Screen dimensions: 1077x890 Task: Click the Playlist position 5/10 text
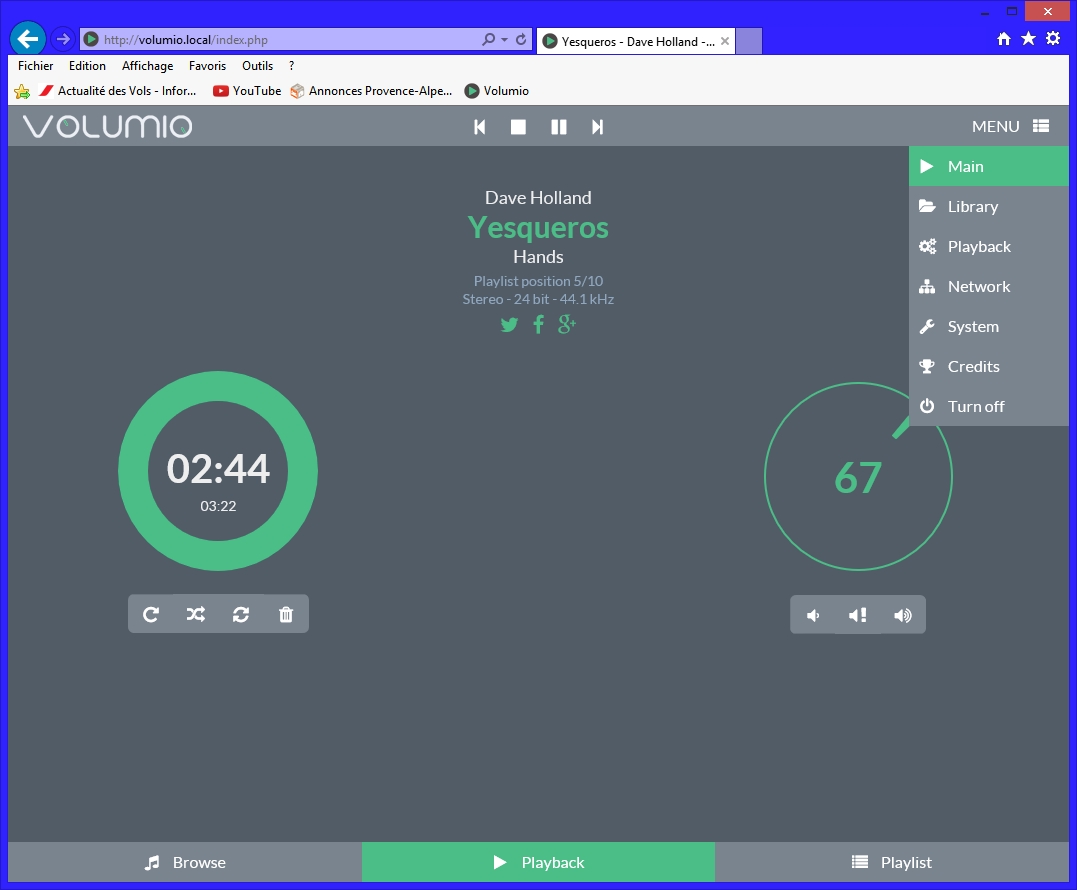(x=538, y=281)
